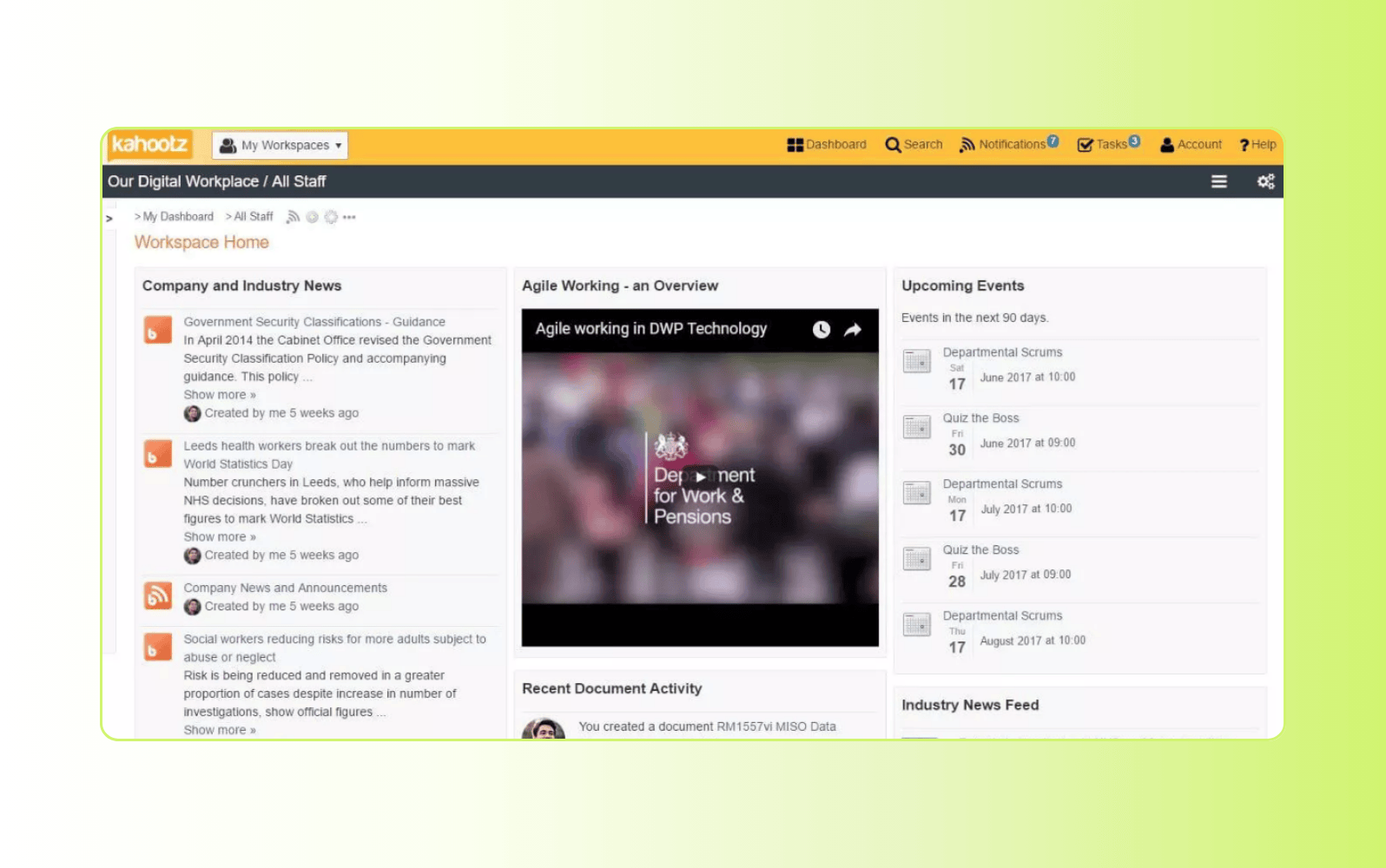Click the author avatar under Leeds article
Image resolution: width=1386 pixels, height=868 pixels.
[x=192, y=556]
